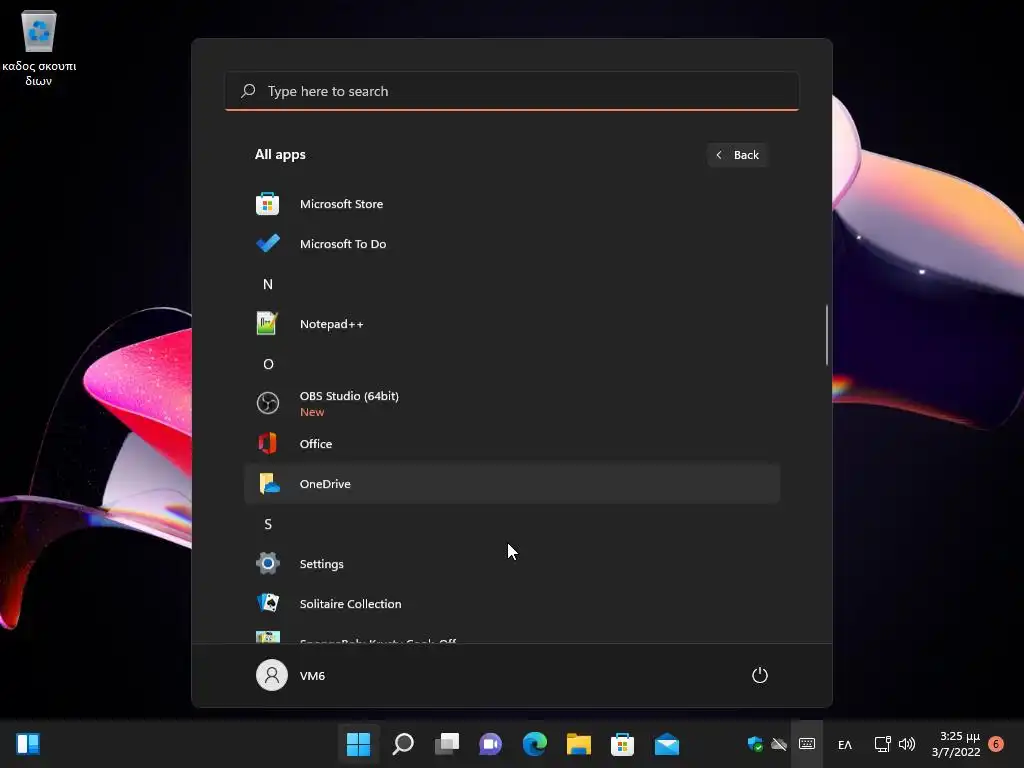Open the Mail app on taskbar
This screenshot has width=1024, height=768.
(667, 744)
